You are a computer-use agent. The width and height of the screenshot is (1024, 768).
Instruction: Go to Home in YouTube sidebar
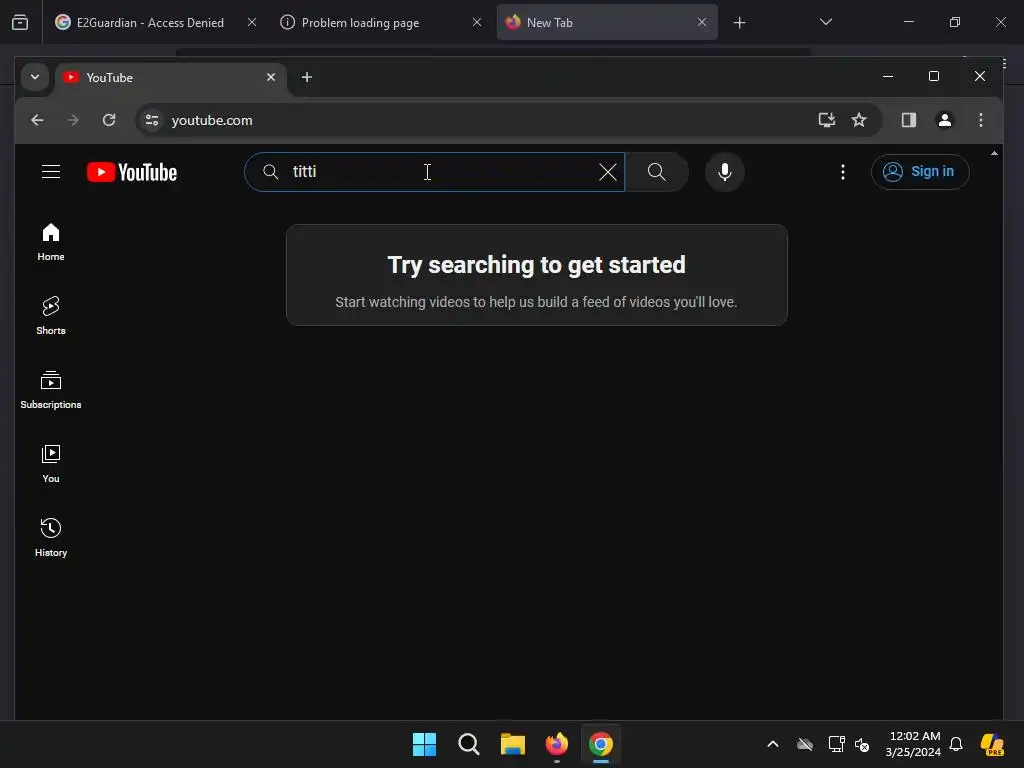click(x=51, y=242)
